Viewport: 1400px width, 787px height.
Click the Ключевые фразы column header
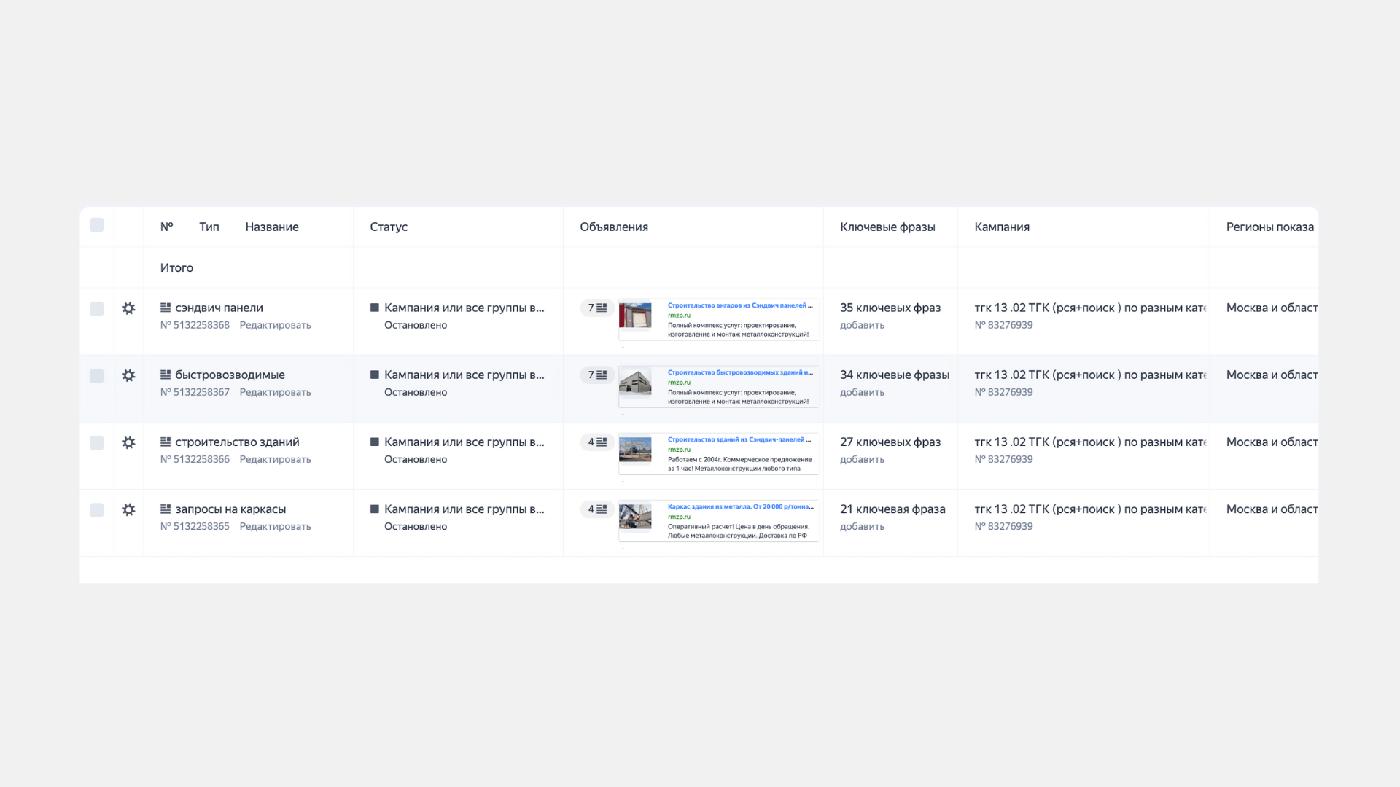(x=888, y=227)
